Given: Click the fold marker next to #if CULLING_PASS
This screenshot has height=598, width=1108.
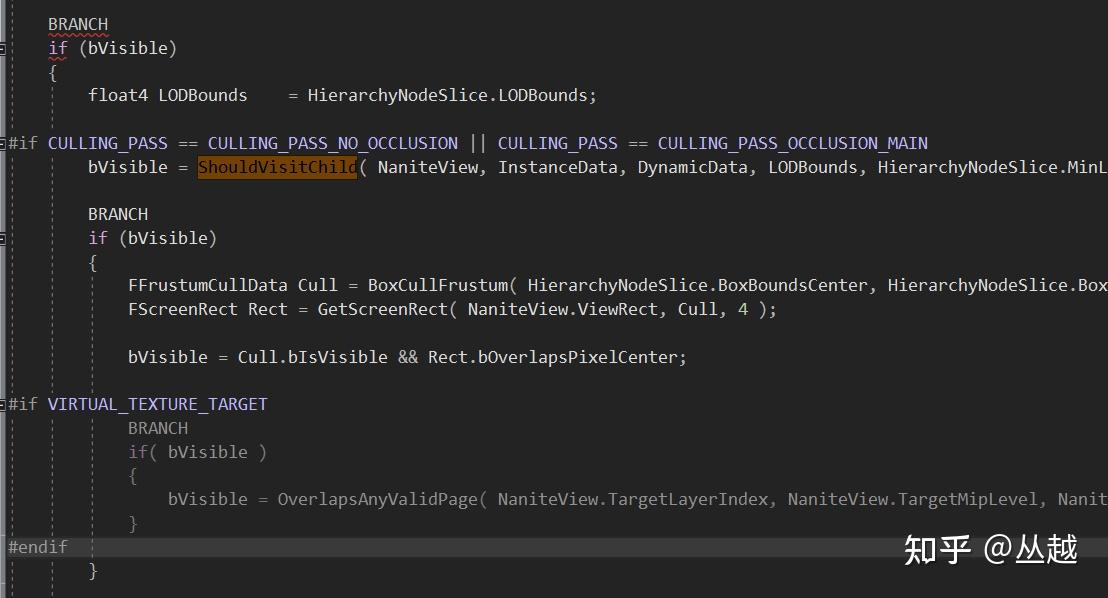Looking at the screenshot, I should (3, 142).
